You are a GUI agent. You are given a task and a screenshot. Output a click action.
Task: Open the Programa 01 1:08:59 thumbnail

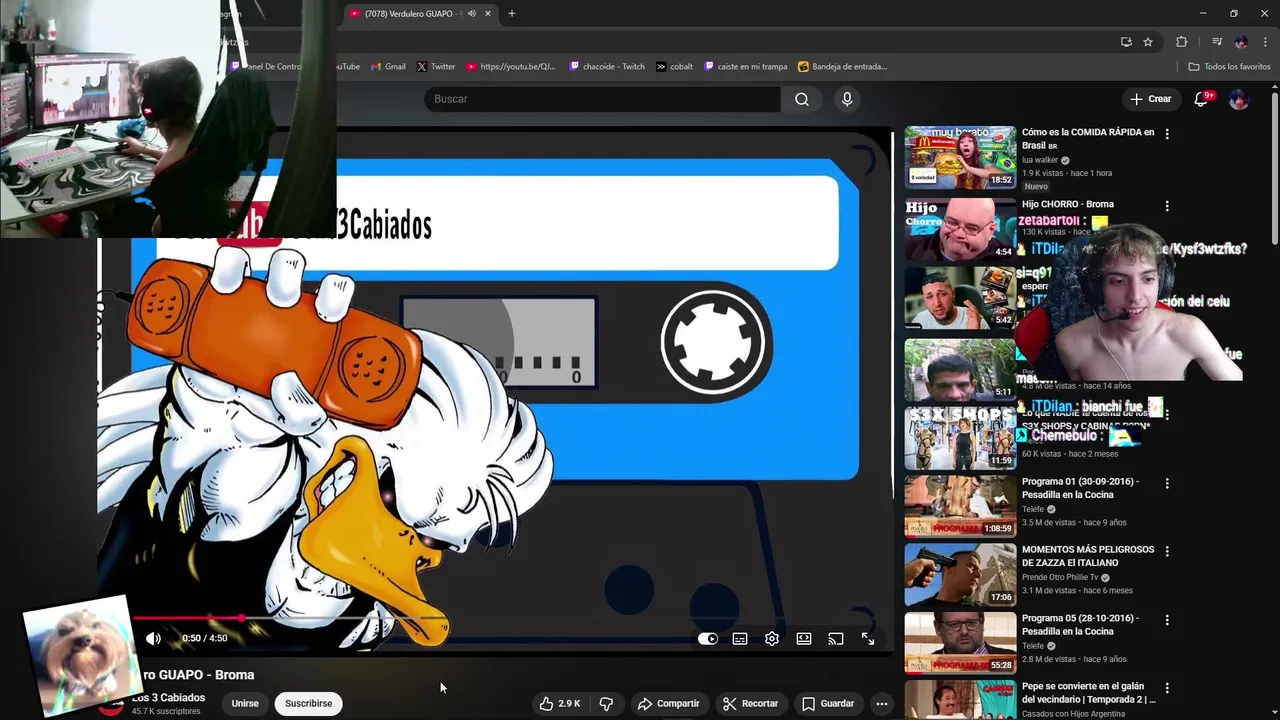tap(960, 506)
